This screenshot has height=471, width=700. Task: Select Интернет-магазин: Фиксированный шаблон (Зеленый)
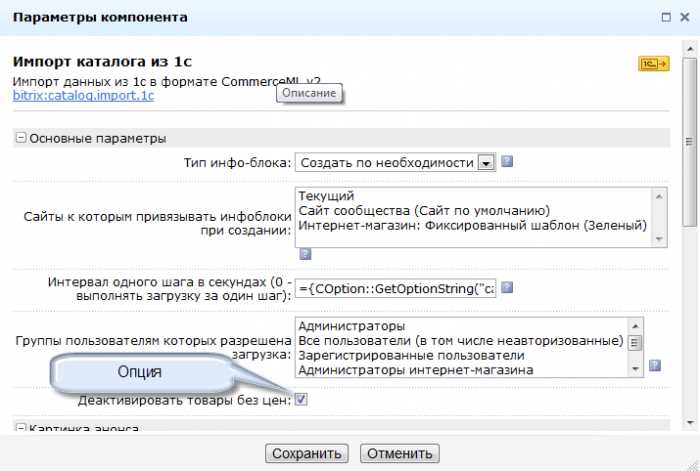click(x=472, y=225)
